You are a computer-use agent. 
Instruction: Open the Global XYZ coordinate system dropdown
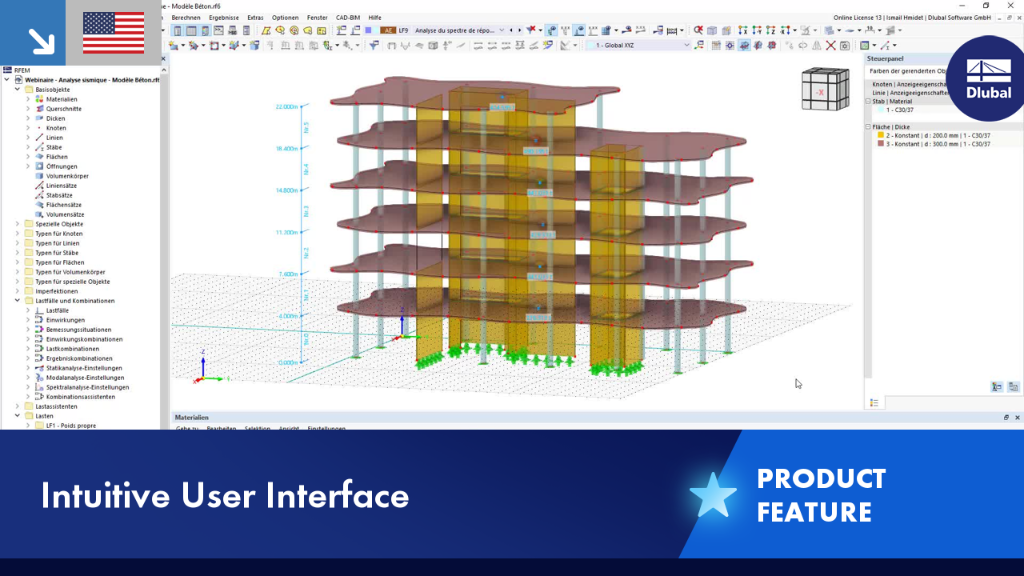click(638, 46)
